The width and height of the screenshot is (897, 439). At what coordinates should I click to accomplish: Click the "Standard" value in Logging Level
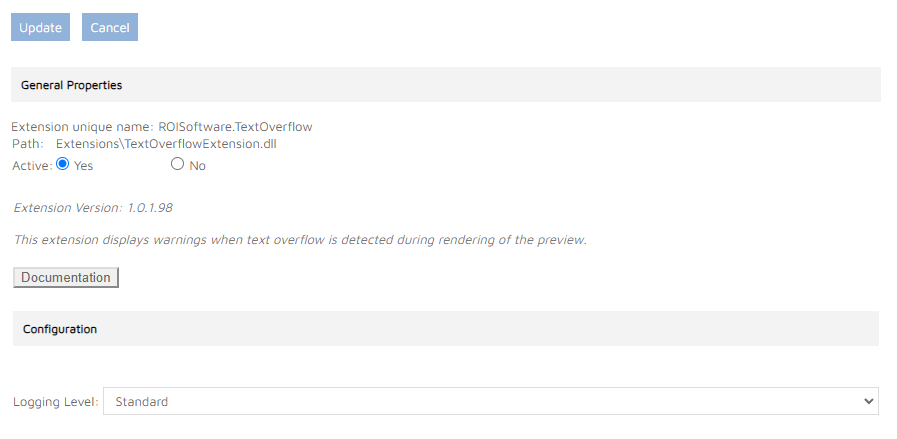click(142, 402)
